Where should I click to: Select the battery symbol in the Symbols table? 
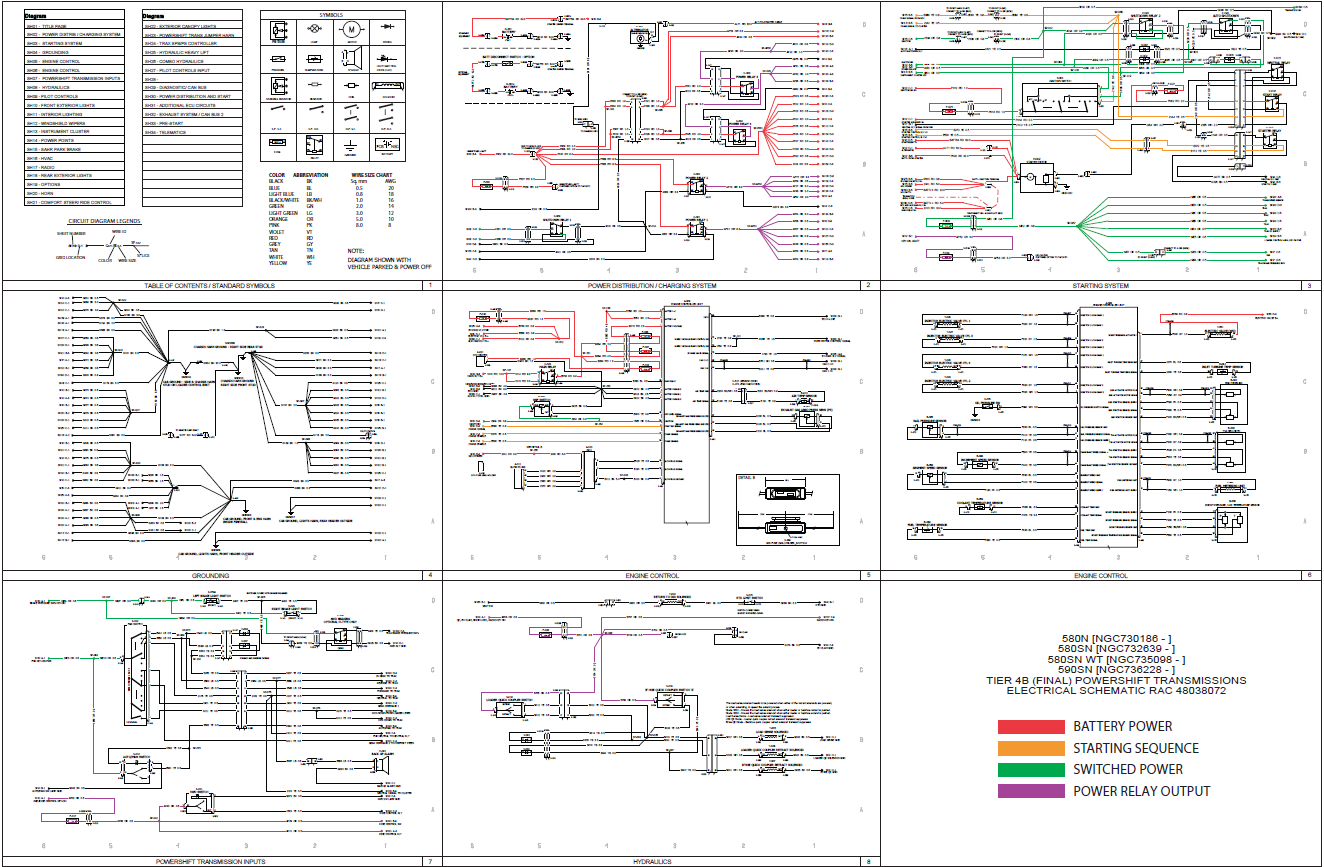(x=387, y=146)
